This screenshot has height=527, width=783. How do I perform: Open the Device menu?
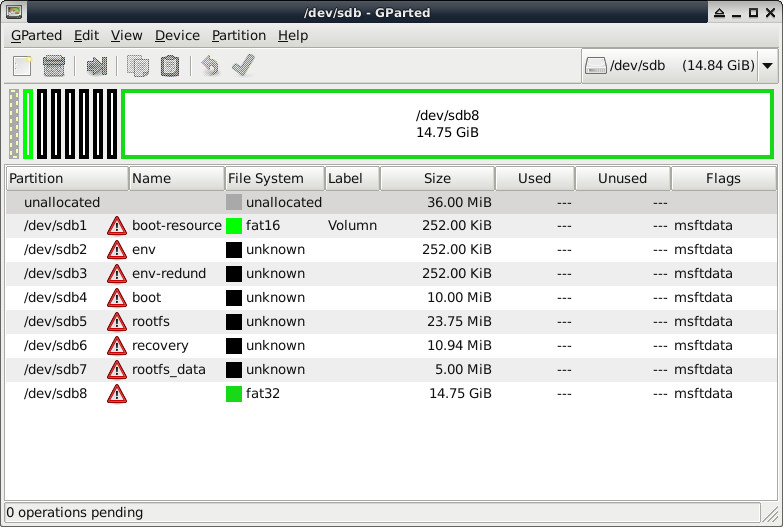pos(177,35)
